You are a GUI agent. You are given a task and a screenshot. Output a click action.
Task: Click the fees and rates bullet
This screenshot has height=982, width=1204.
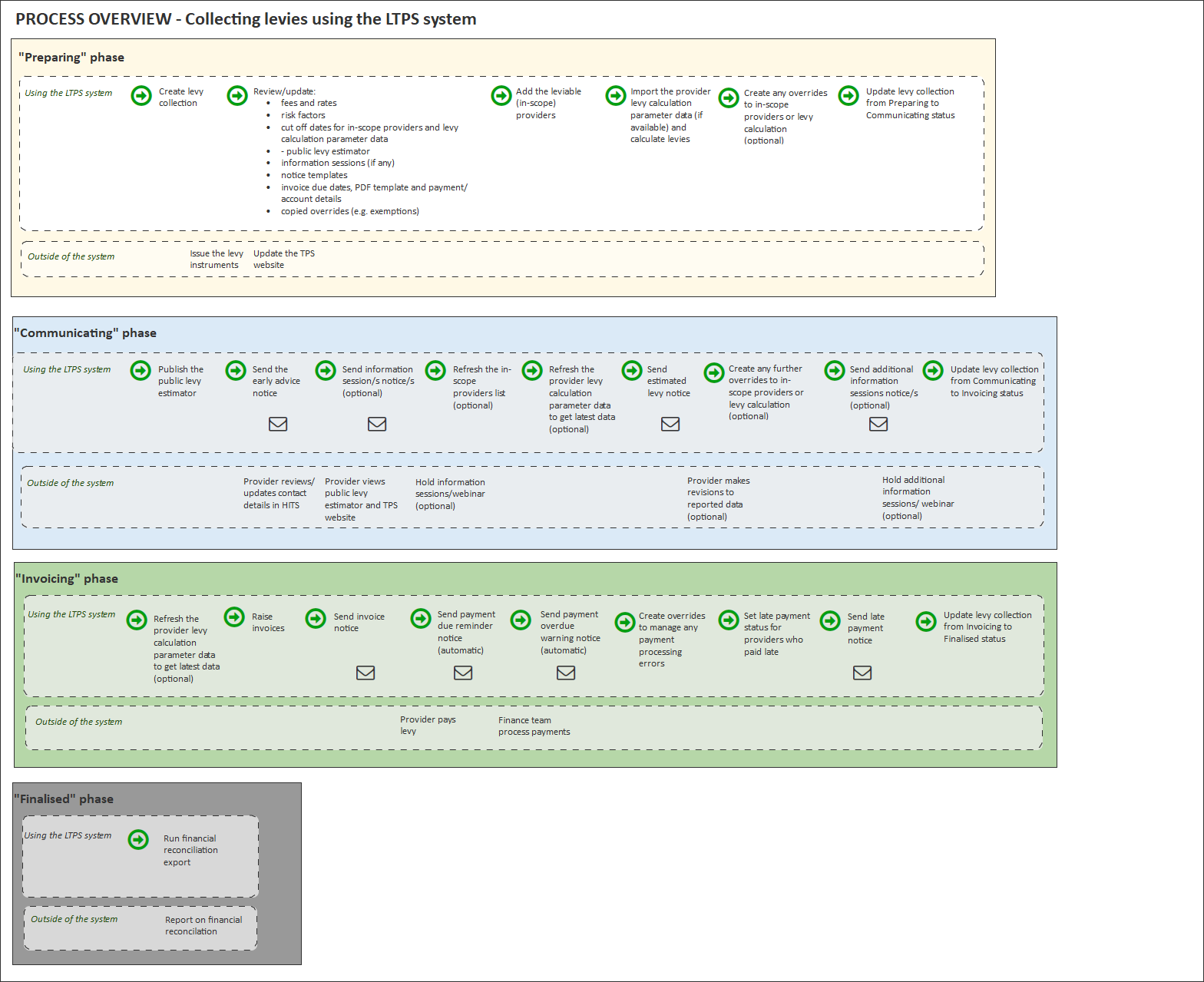[309, 103]
